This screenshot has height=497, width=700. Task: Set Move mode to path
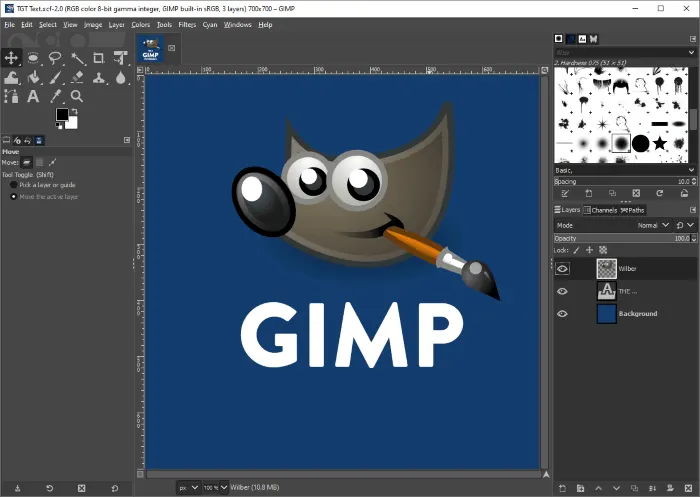click(52, 162)
